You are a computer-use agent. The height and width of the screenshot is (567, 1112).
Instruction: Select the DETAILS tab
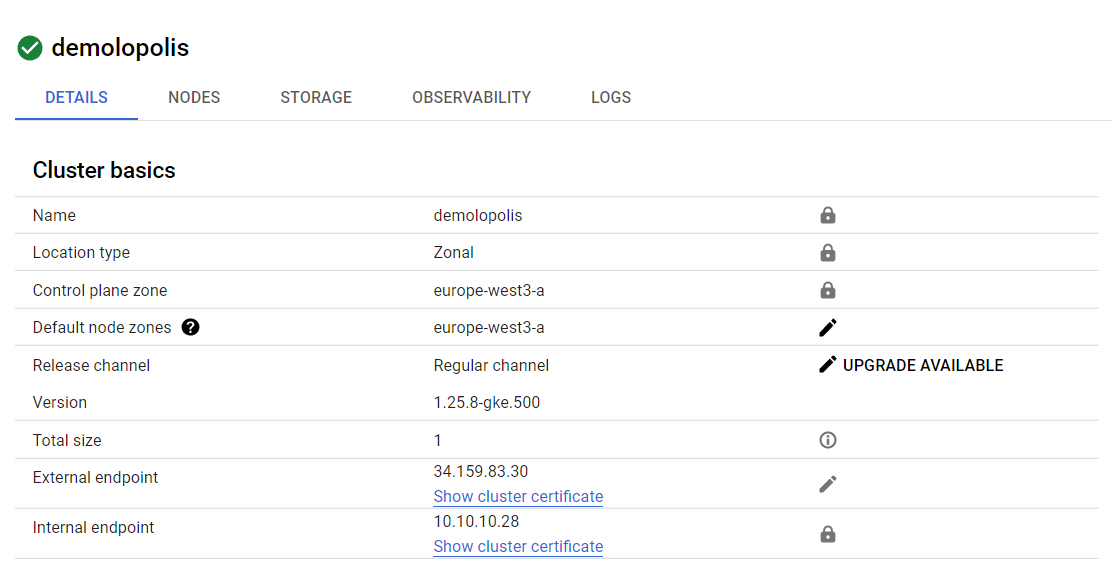(76, 97)
